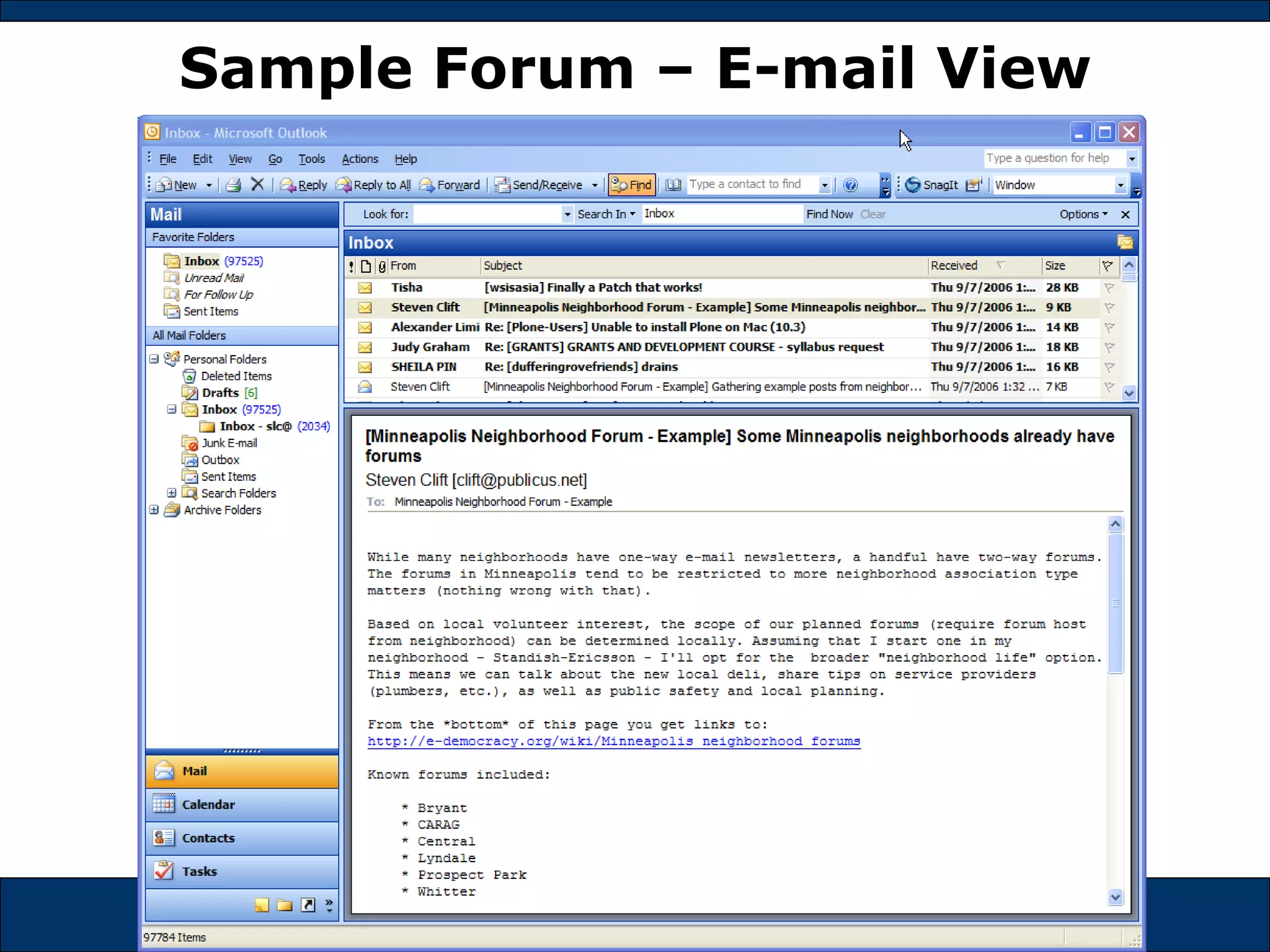This screenshot has width=1270, height=952.
Task: Open the e-democracy.org wiki link
Action: 613,741
